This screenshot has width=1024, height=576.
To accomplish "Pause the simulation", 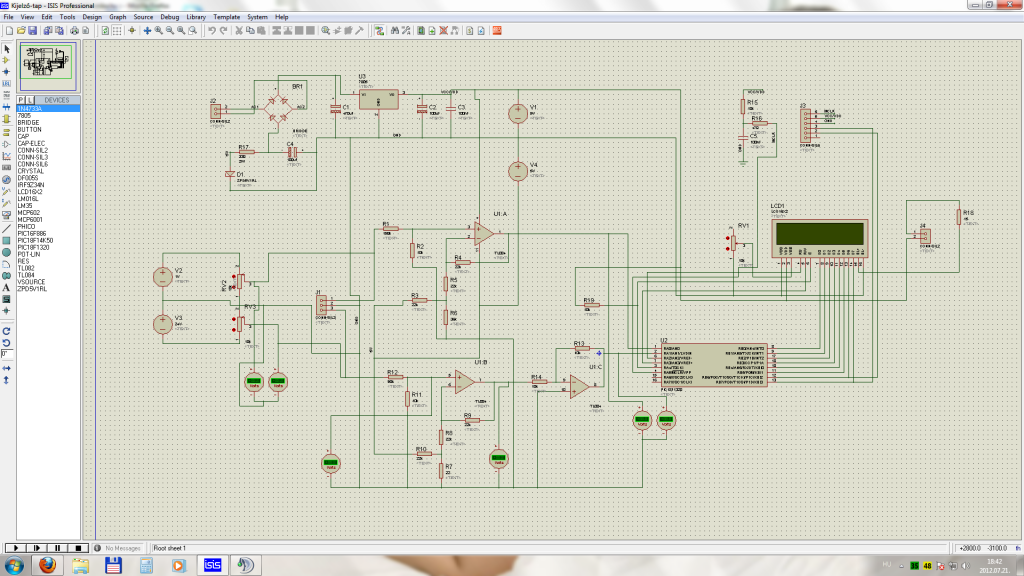I will coord(57,548).
